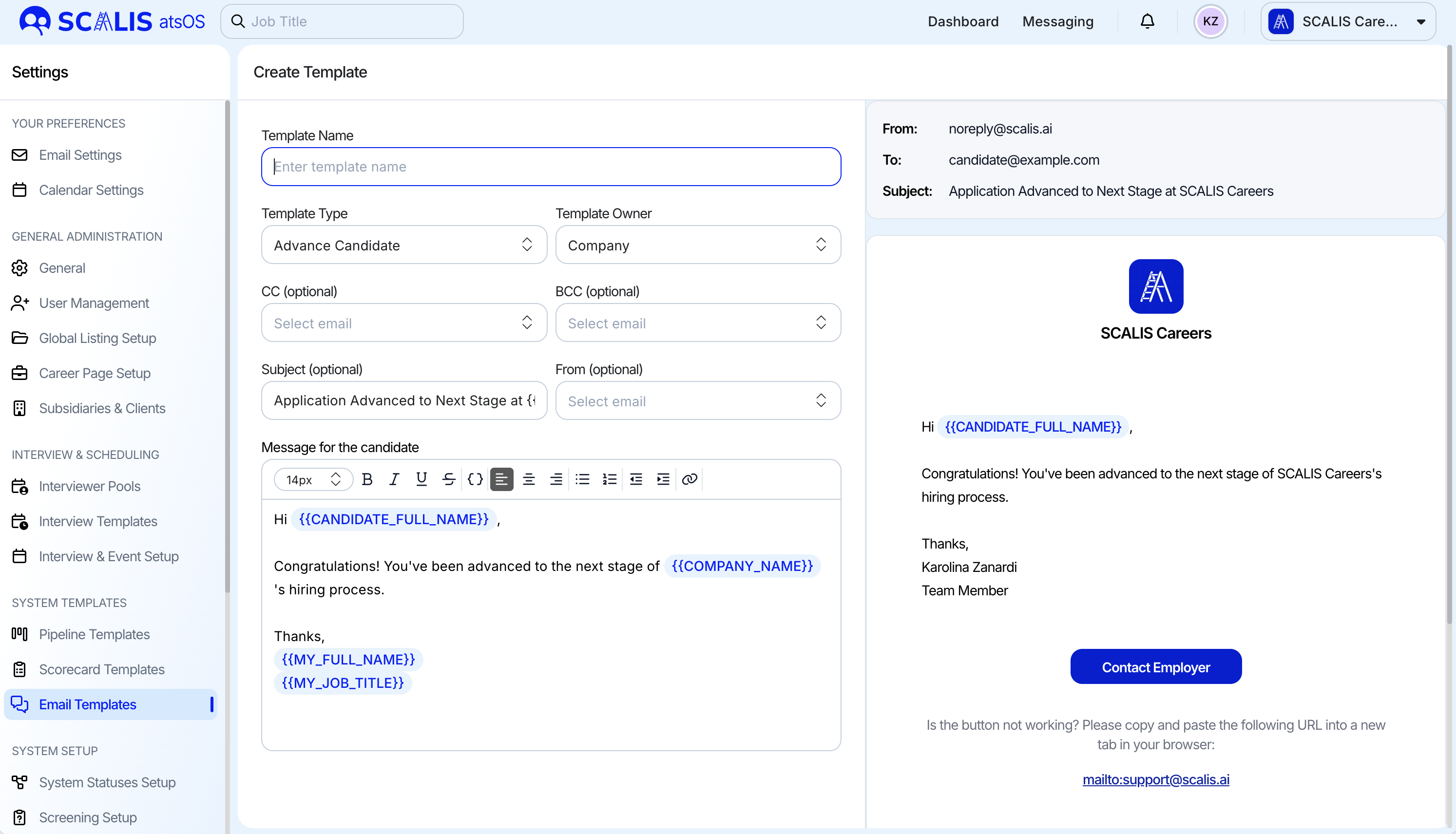Decrease indent of the message text

(x=636, y=479)
